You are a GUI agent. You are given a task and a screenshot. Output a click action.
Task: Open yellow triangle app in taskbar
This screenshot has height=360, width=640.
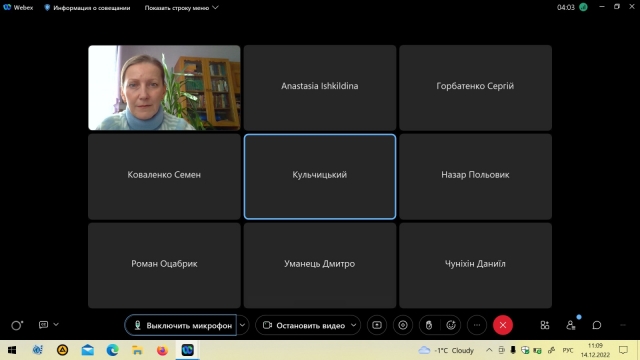tap(62, 350)
